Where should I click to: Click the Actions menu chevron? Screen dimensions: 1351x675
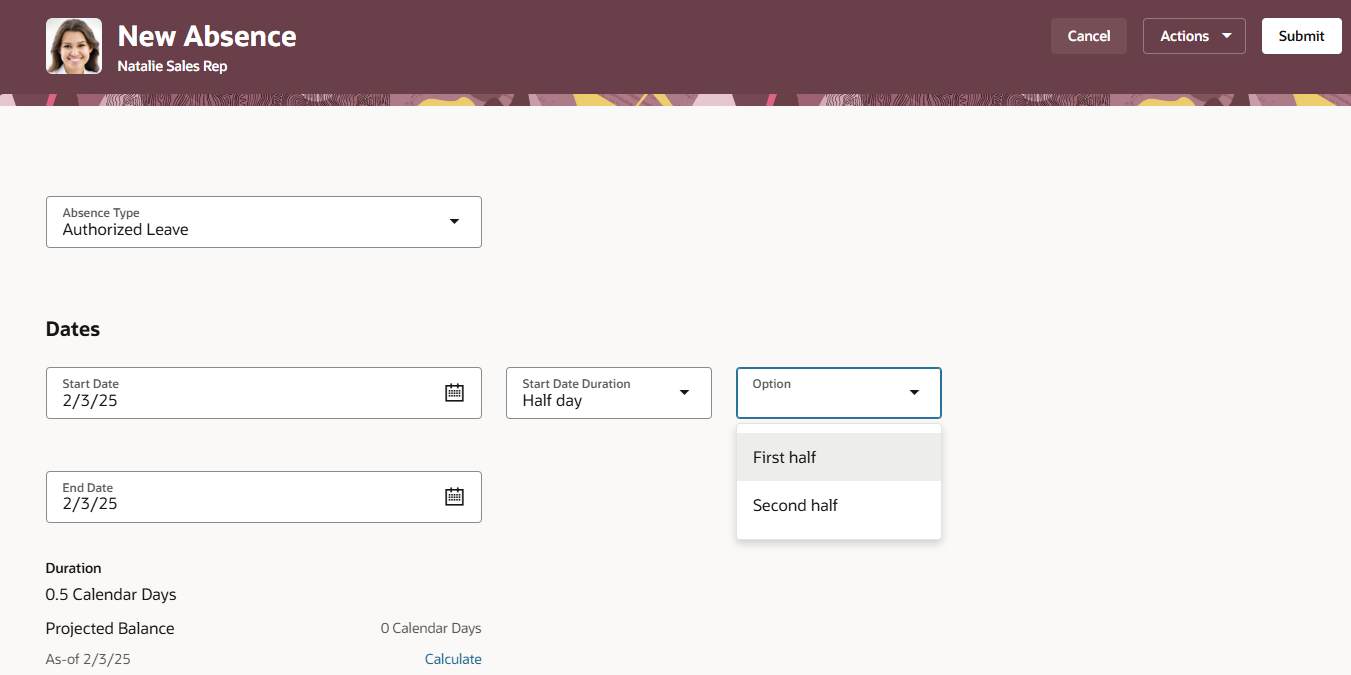click(x=1224, y=35)
